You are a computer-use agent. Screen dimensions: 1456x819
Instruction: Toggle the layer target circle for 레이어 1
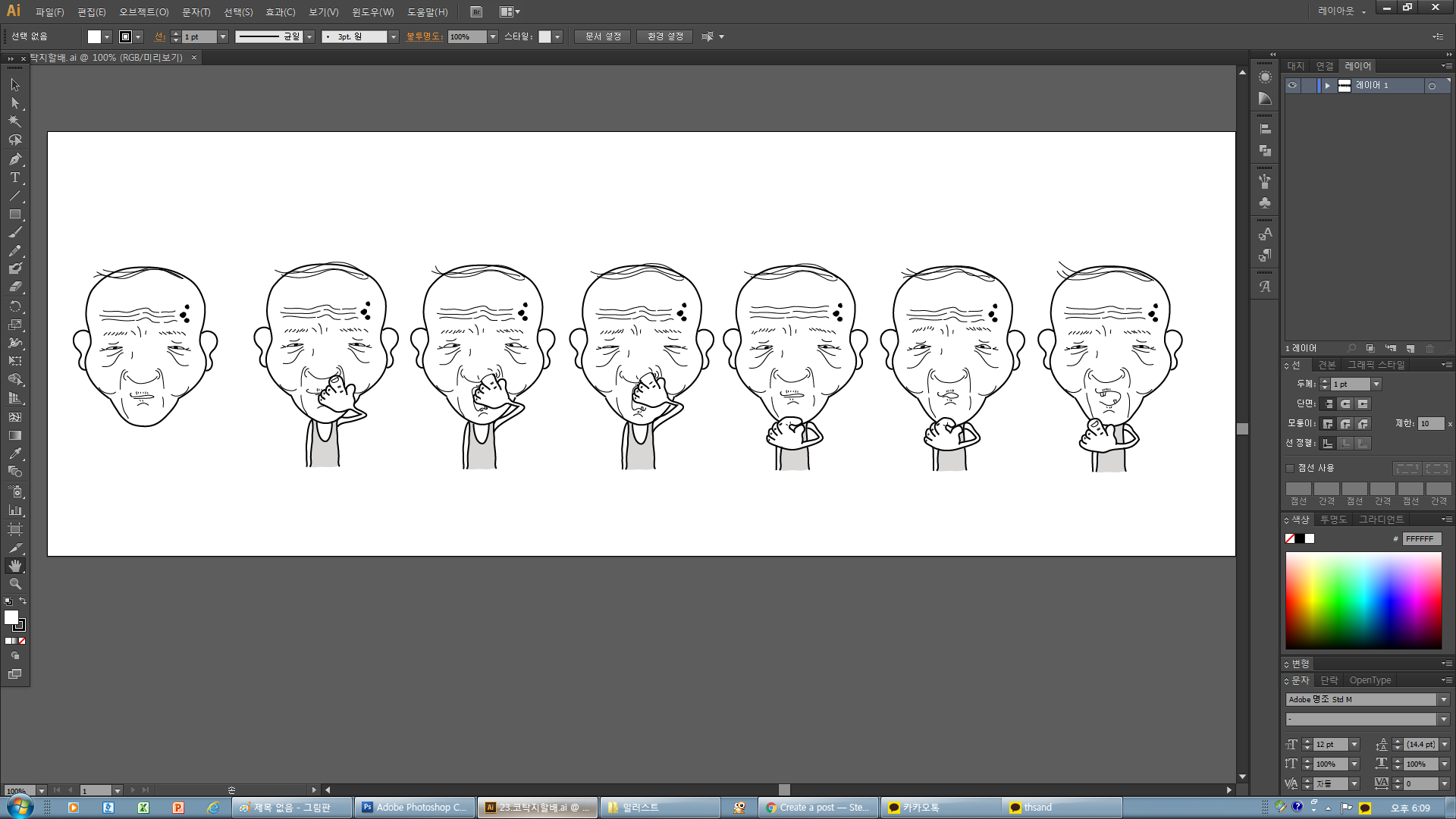click(1432, 86)
